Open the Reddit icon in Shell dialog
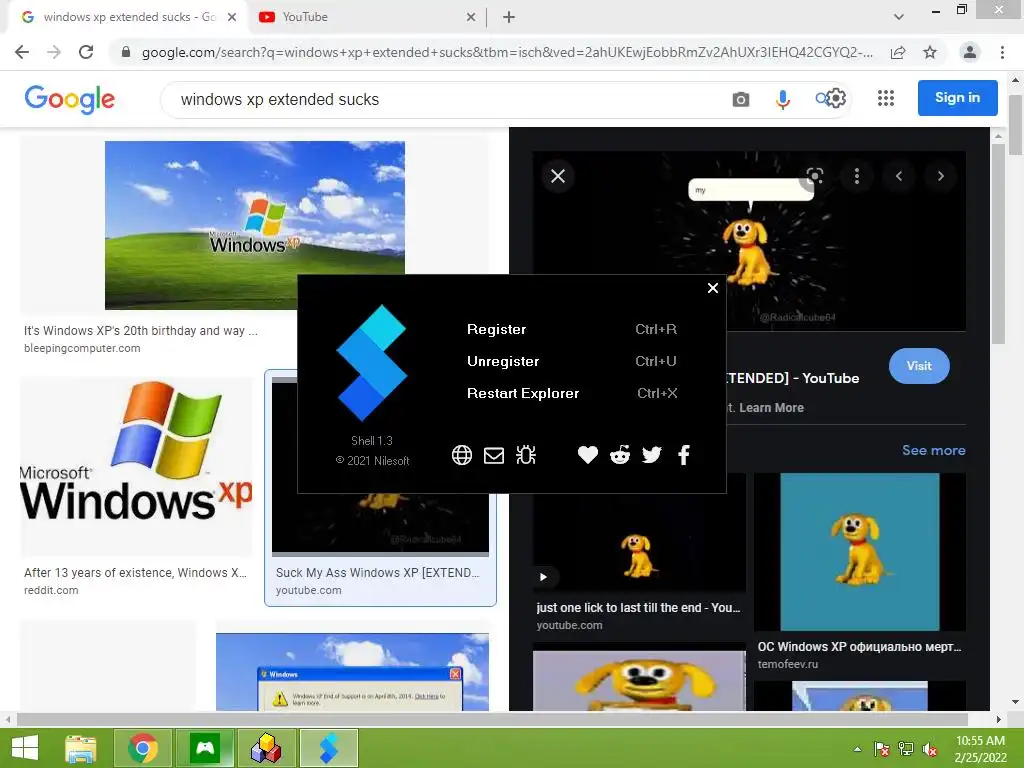Image resolution: width=1024 pixels, height=768 pixels. click(620, 455)
